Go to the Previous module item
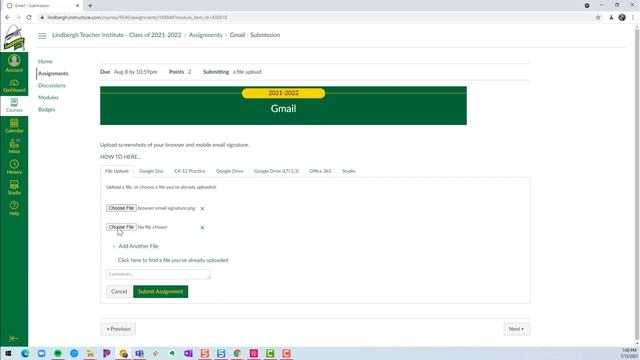The image size is (640, 360). tap(118, 329)
